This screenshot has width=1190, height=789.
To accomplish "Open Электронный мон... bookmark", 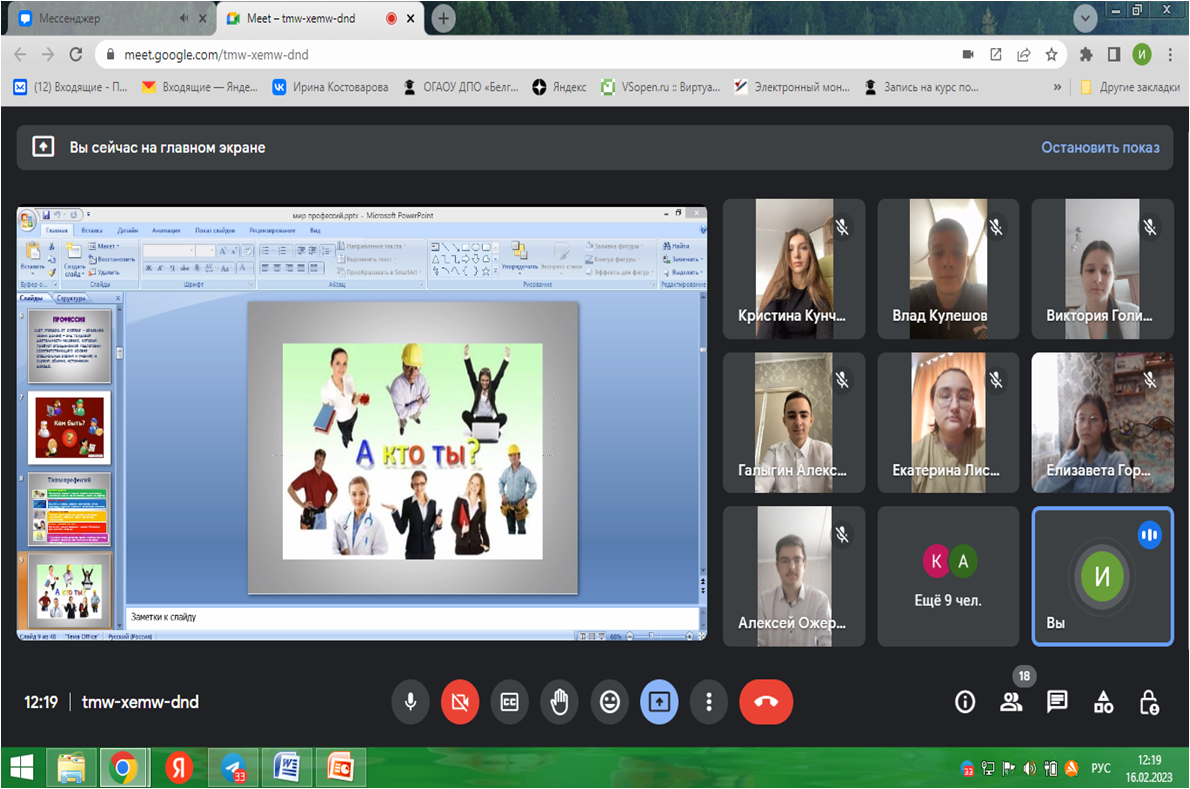I will [x=792, y=87].
